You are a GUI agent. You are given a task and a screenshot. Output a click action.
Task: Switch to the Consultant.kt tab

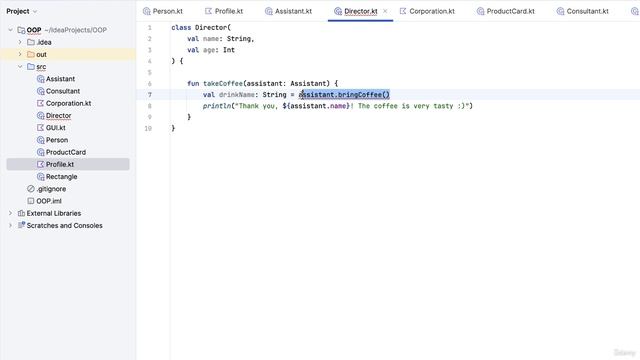point(583,11)
